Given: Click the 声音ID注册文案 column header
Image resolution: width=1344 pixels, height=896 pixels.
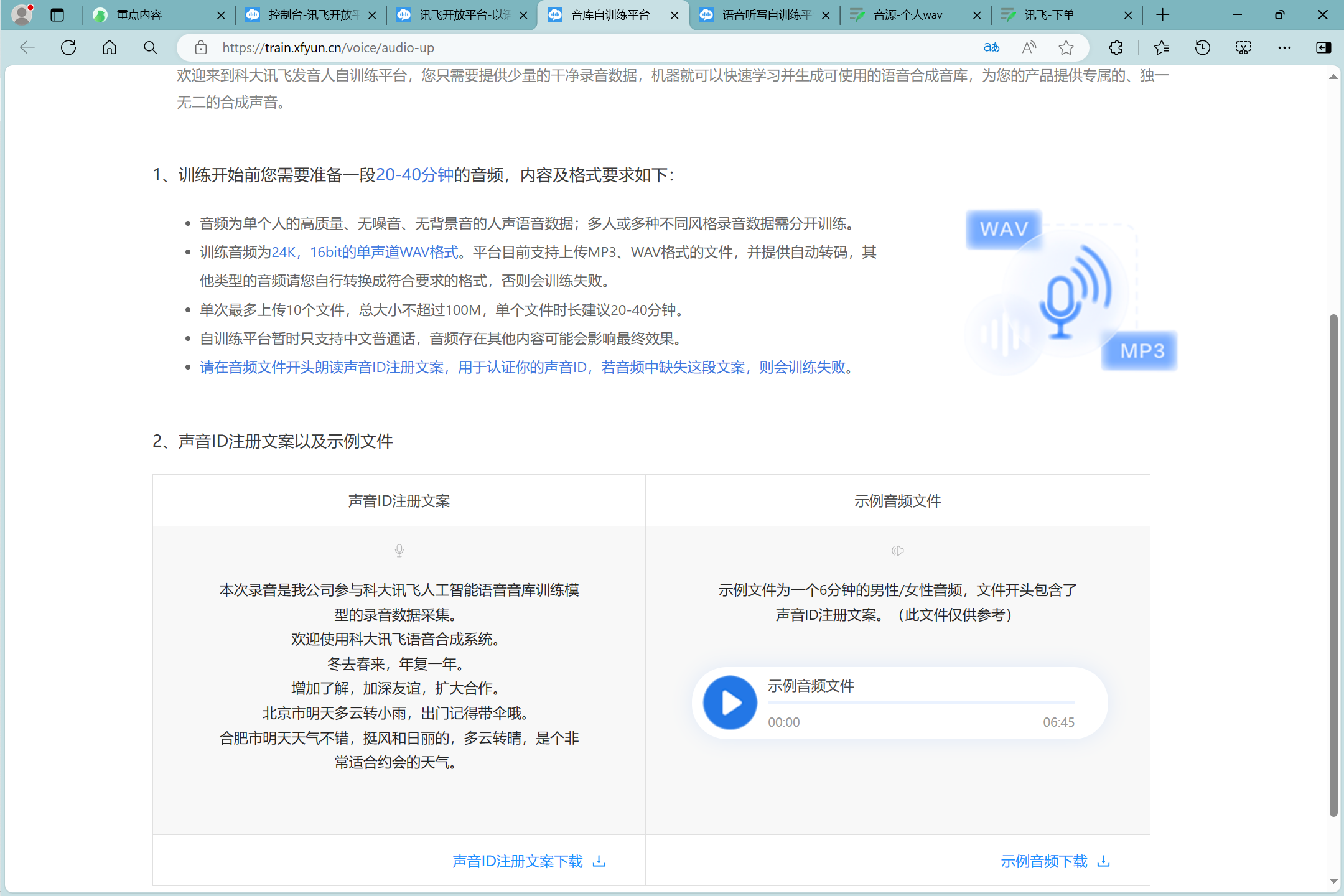Looking at the screenshot, I should pyautogui.click(x=399, y=501).
